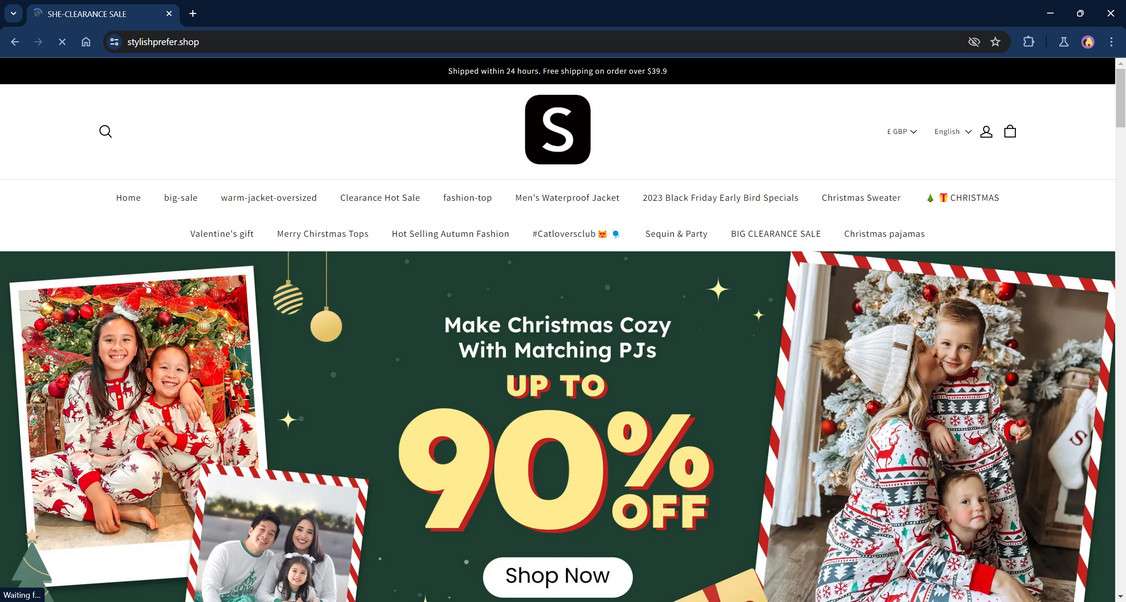Expand the £ GBP currency dropdown
Viewport: 1126px width, 602px height.
(x=902, y=131)
